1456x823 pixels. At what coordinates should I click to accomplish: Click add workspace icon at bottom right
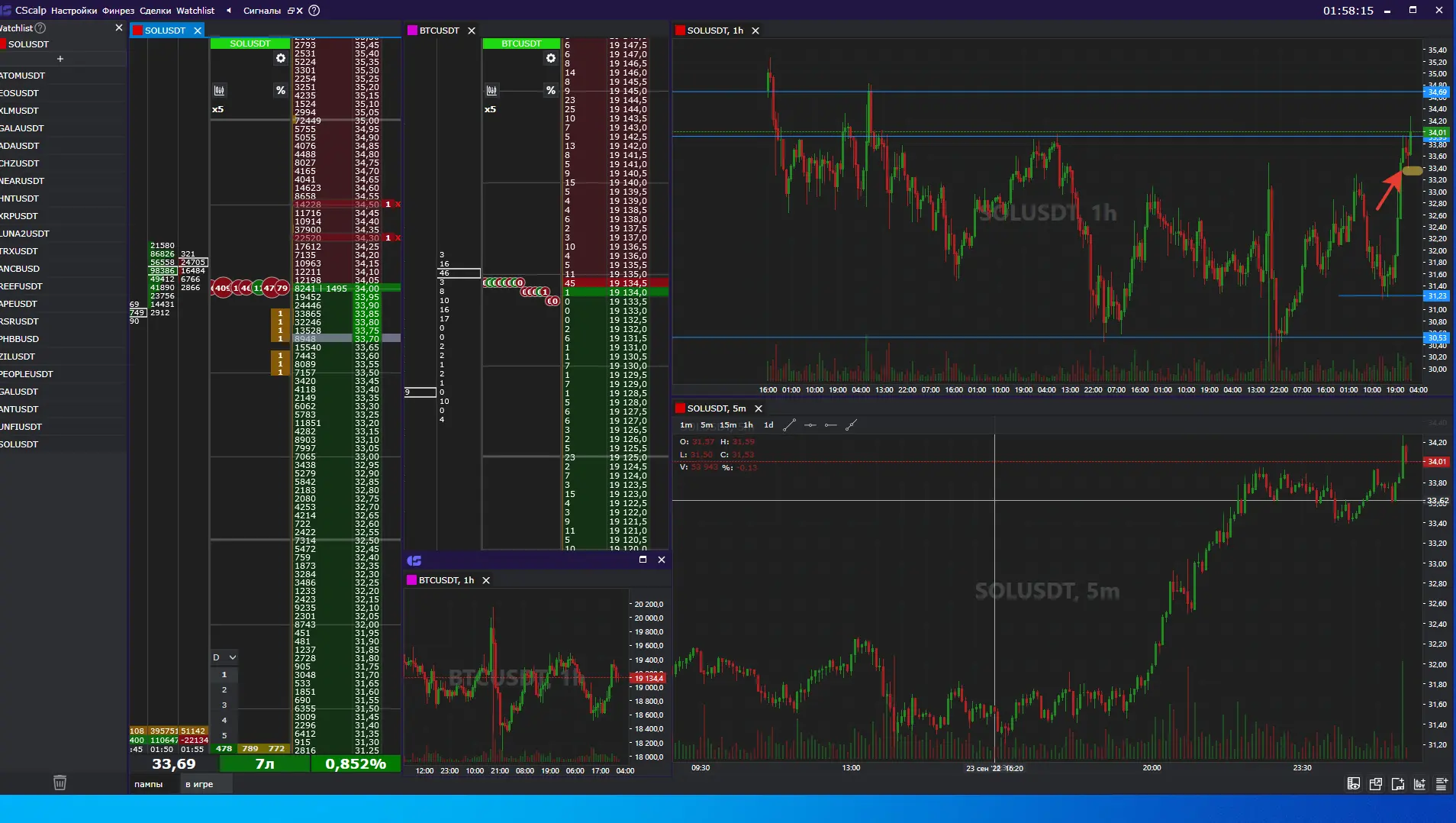click(1398, 784)
